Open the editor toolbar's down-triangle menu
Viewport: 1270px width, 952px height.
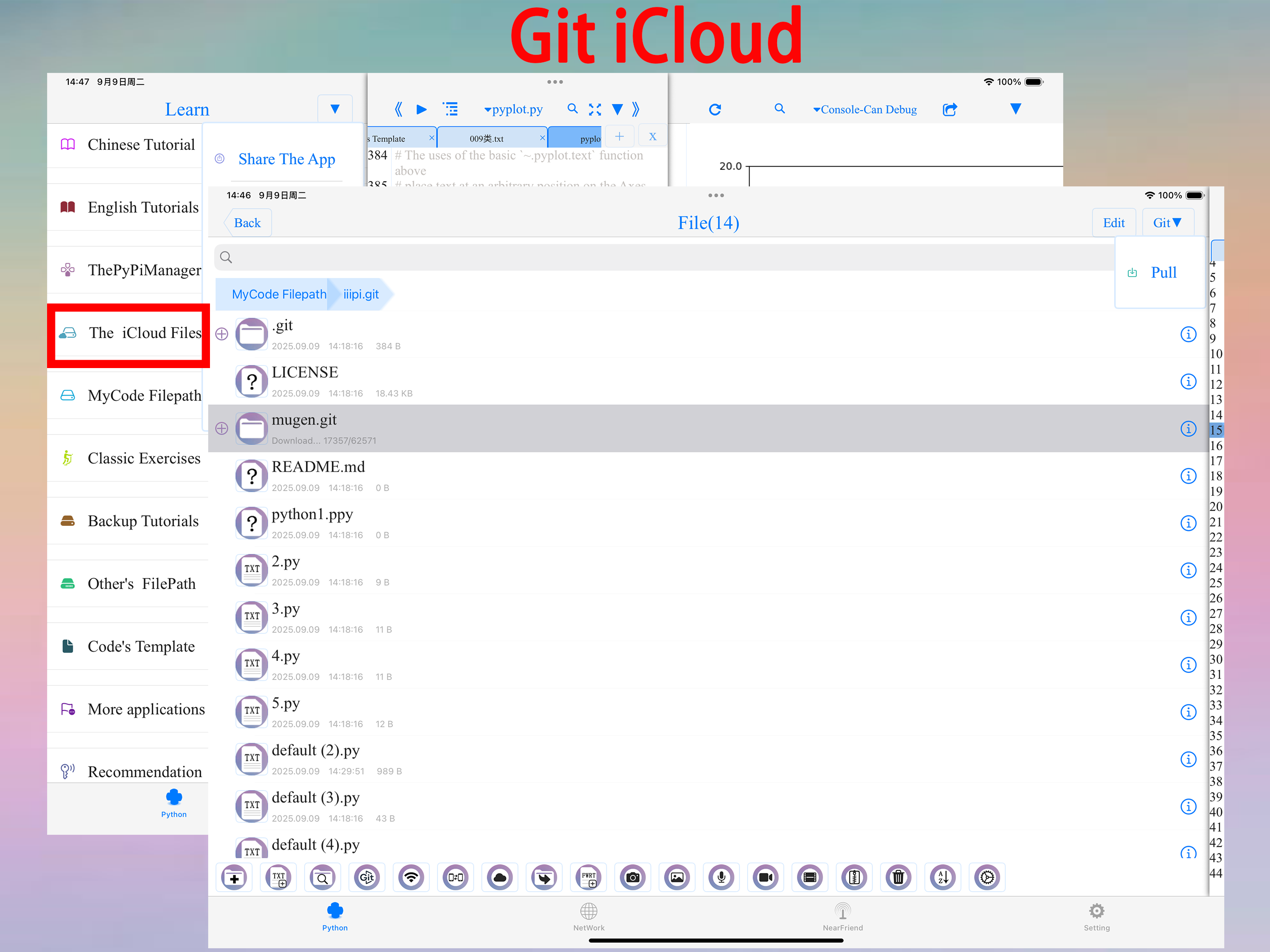coord(617,109)
